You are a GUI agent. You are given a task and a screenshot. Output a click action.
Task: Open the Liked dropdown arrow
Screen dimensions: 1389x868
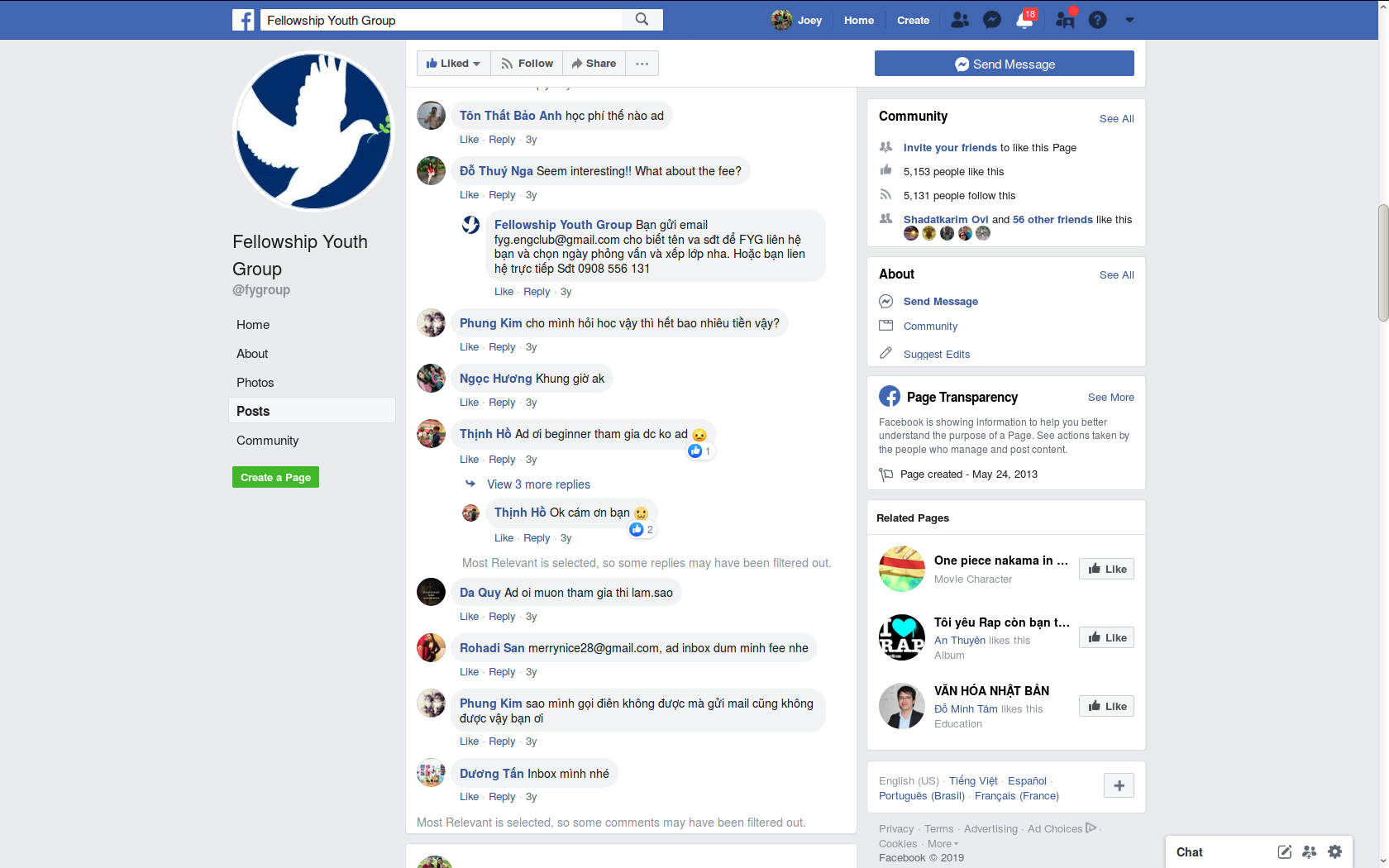click(478, 63)
